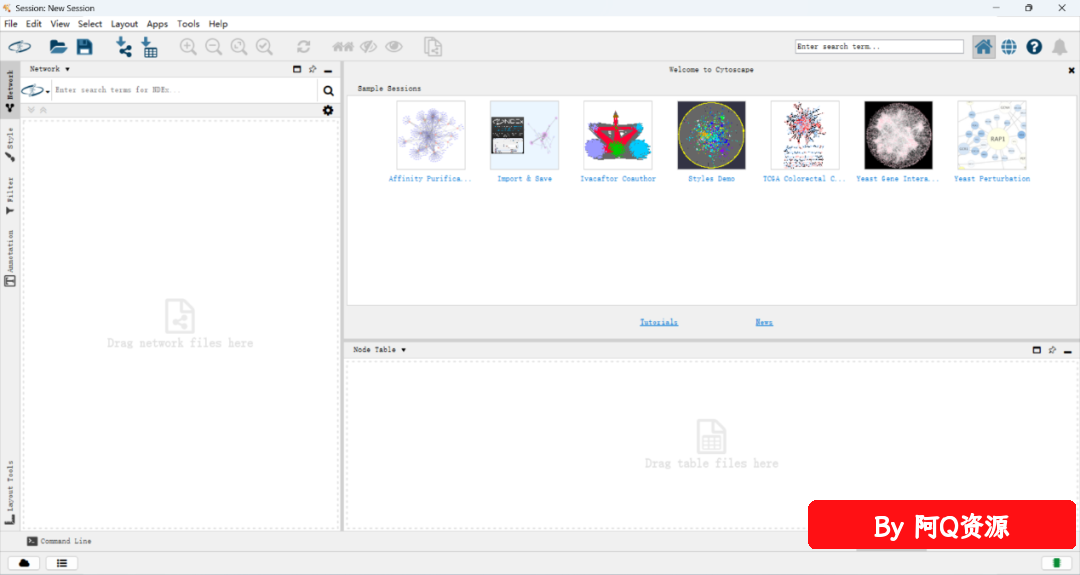The image size is (1080, 575).
Task: Switch to Network side tab
Action: (10, 90)
